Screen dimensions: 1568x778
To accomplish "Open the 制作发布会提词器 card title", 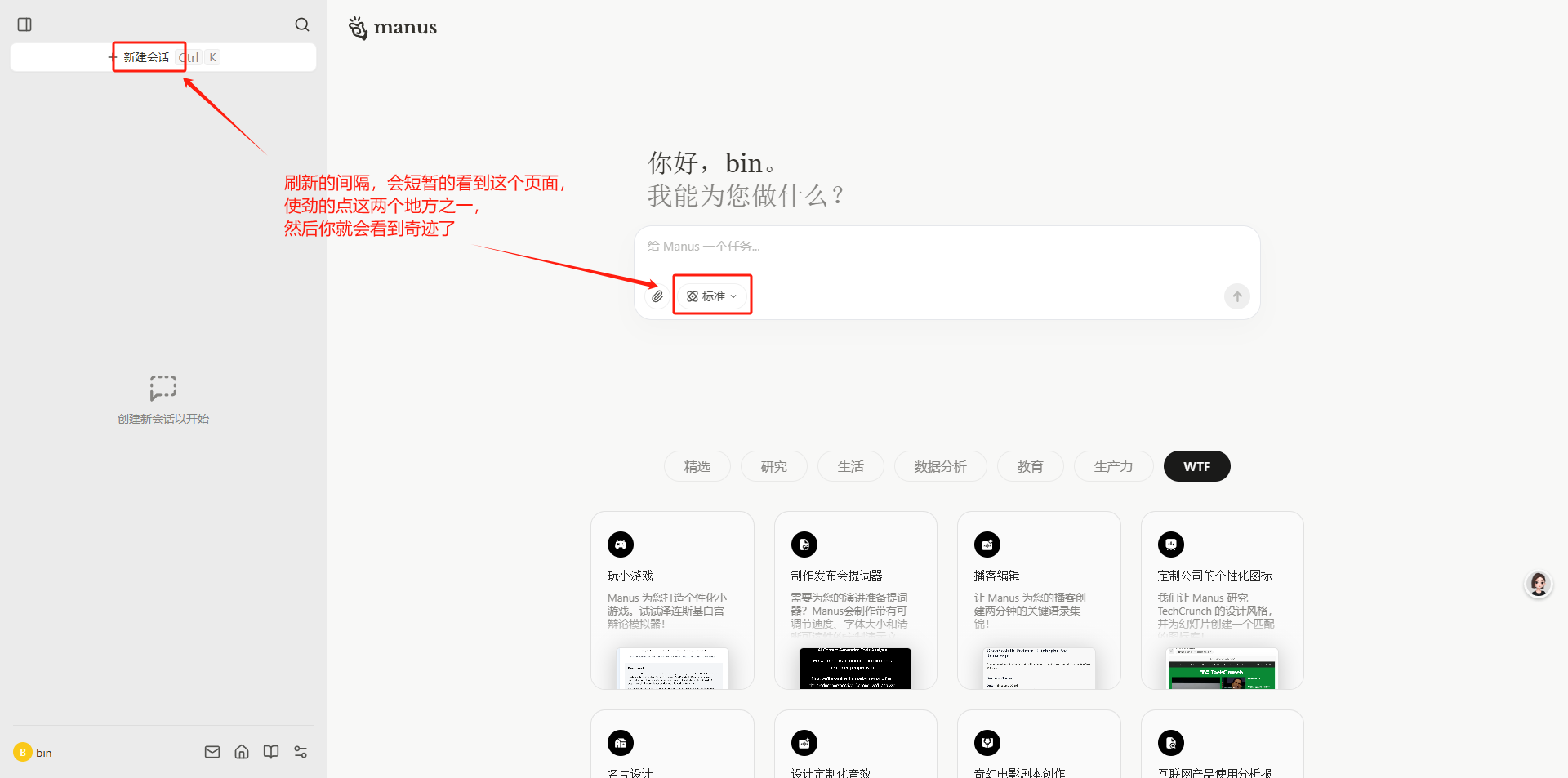I will point(837,576).
